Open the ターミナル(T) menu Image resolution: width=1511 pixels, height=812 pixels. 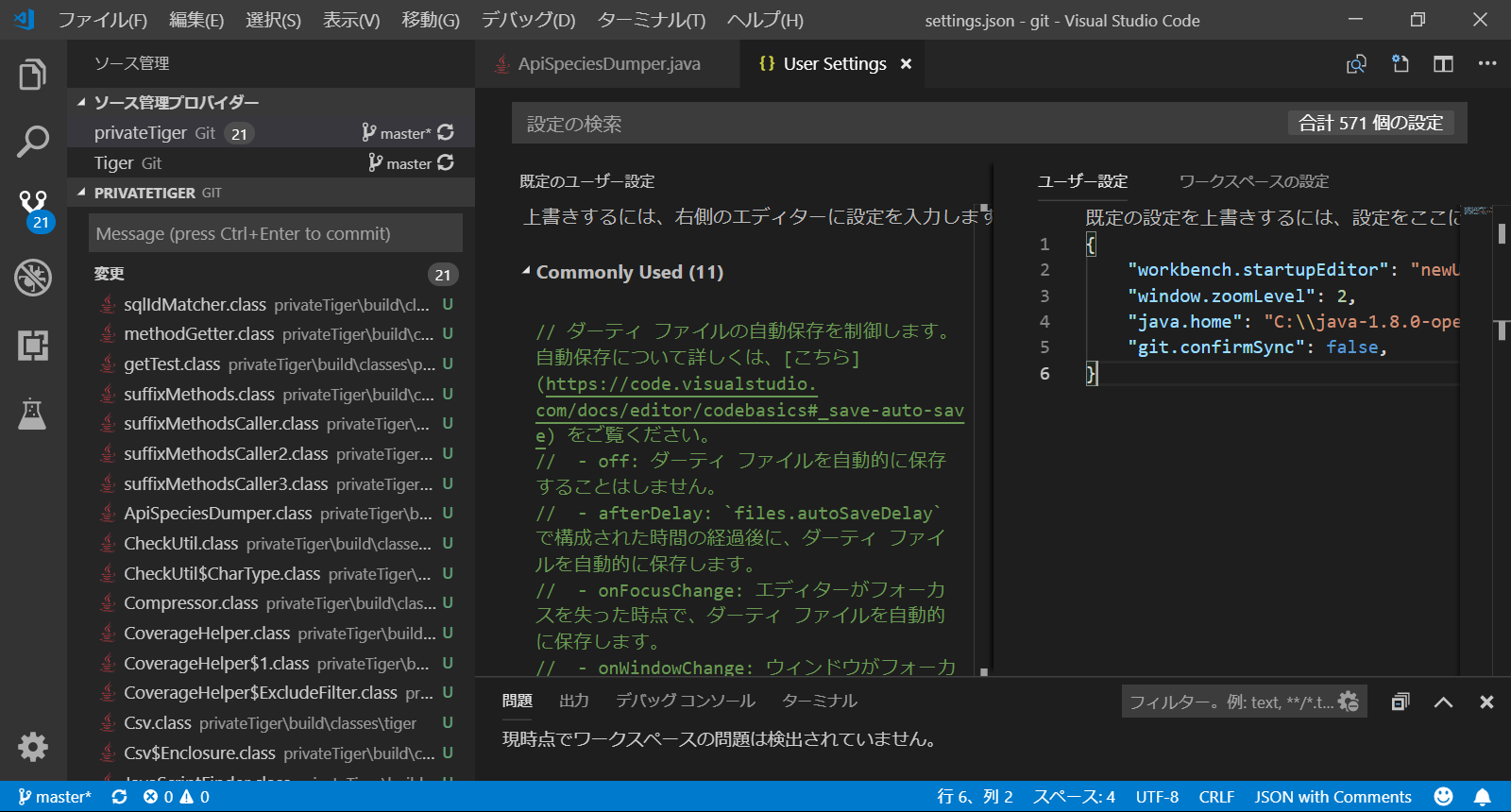pyautogui.click(x=652, y=20)
